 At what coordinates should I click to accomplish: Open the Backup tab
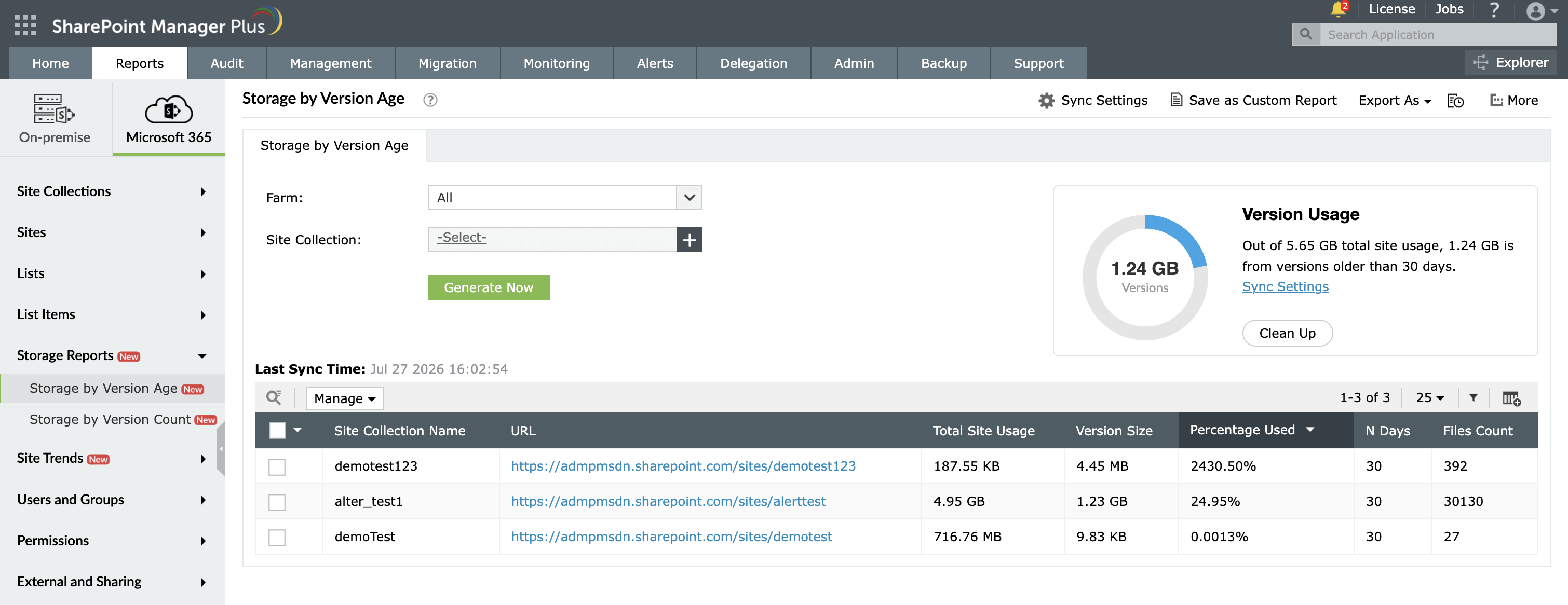pyautogui.click(x=943, y=63)
